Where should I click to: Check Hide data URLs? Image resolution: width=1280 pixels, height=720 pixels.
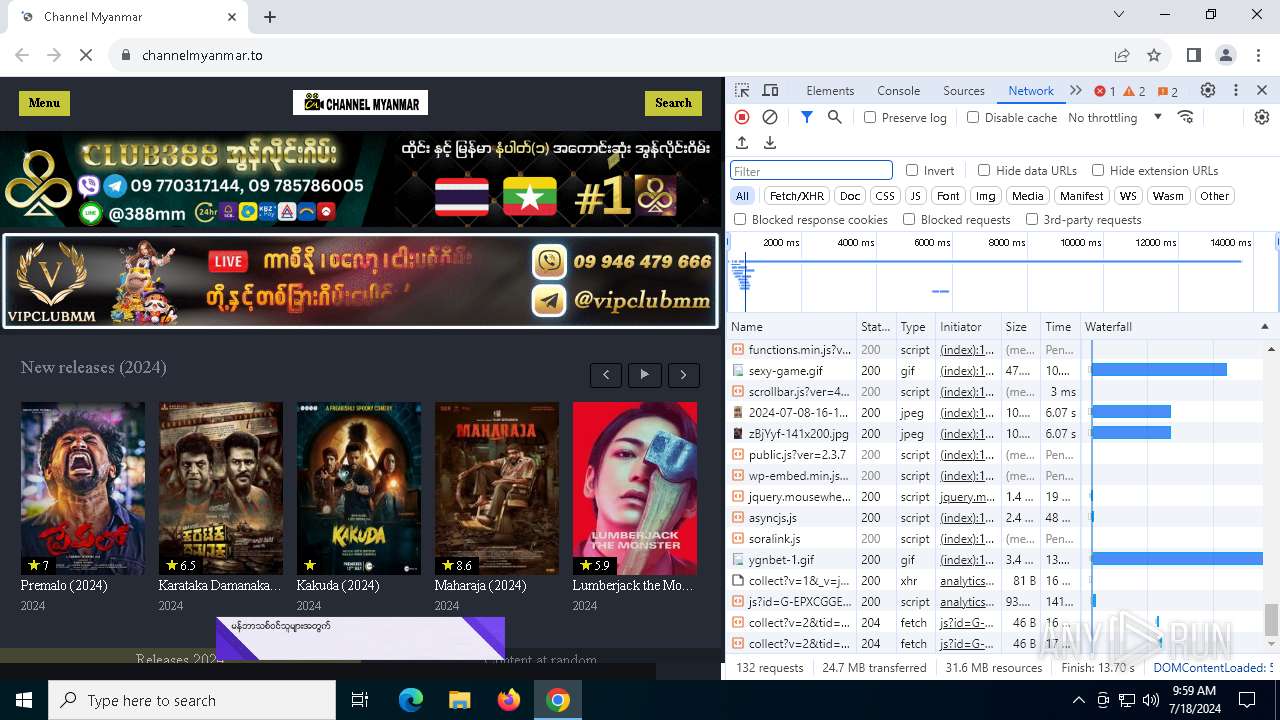tap(984, 170)
